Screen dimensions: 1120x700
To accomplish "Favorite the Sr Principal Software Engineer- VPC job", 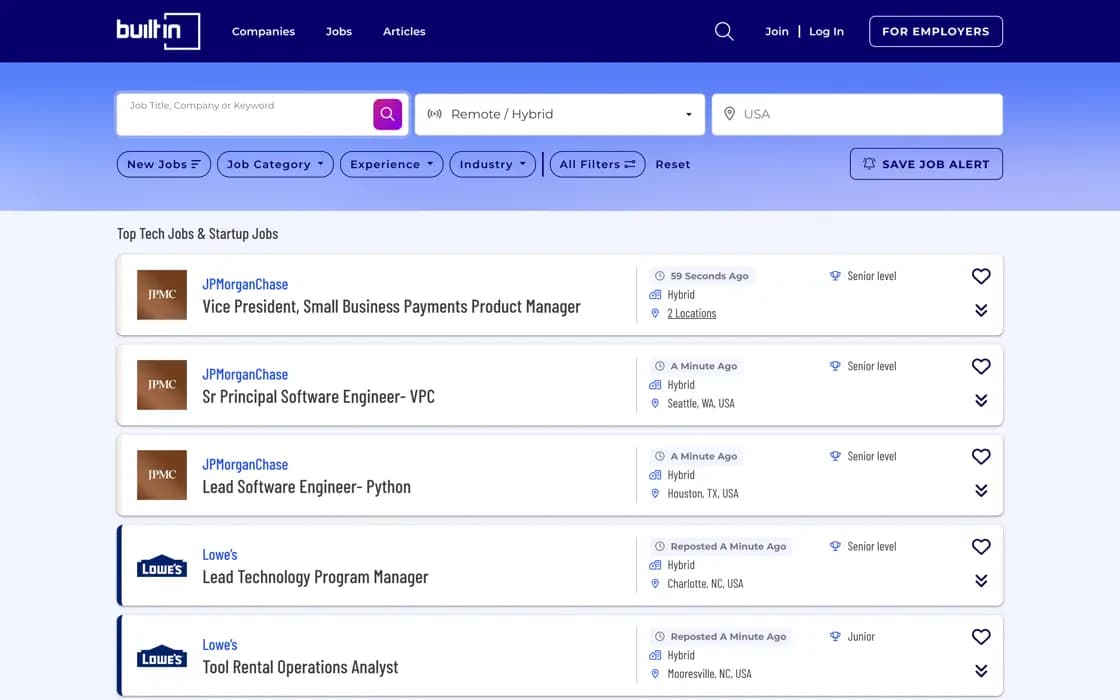I will tap(981, 366).
